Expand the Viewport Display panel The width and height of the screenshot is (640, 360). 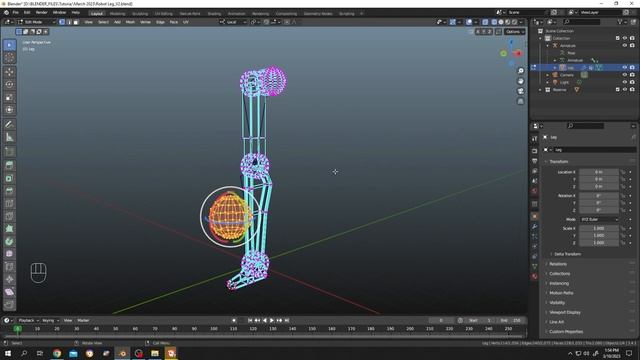[x=565, y=312]
